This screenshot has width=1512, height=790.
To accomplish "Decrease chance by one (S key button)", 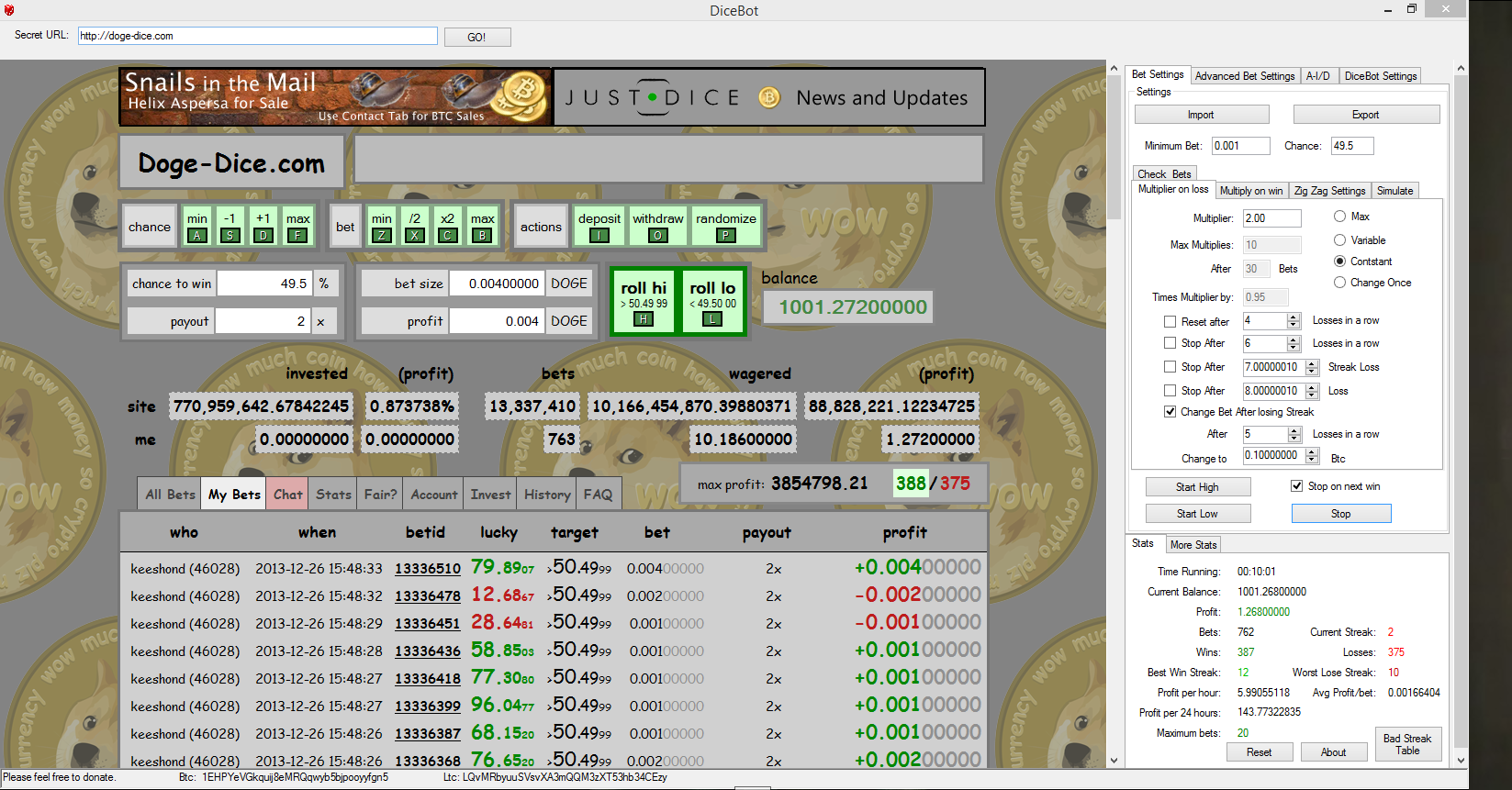I will click(230, 227).
